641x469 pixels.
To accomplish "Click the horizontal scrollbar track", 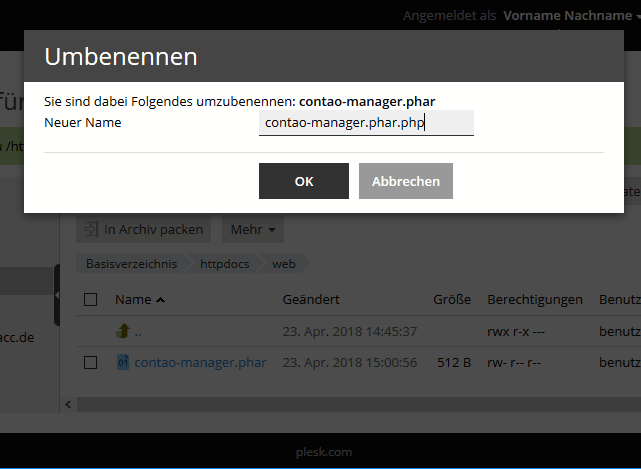I will pos(359,404).
